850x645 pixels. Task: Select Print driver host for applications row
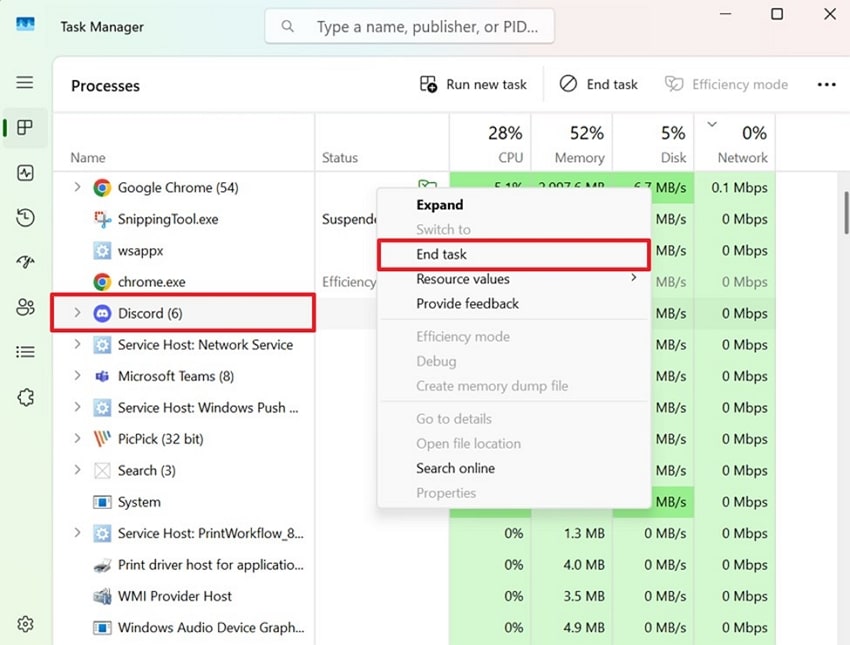(x=414, y=565)
